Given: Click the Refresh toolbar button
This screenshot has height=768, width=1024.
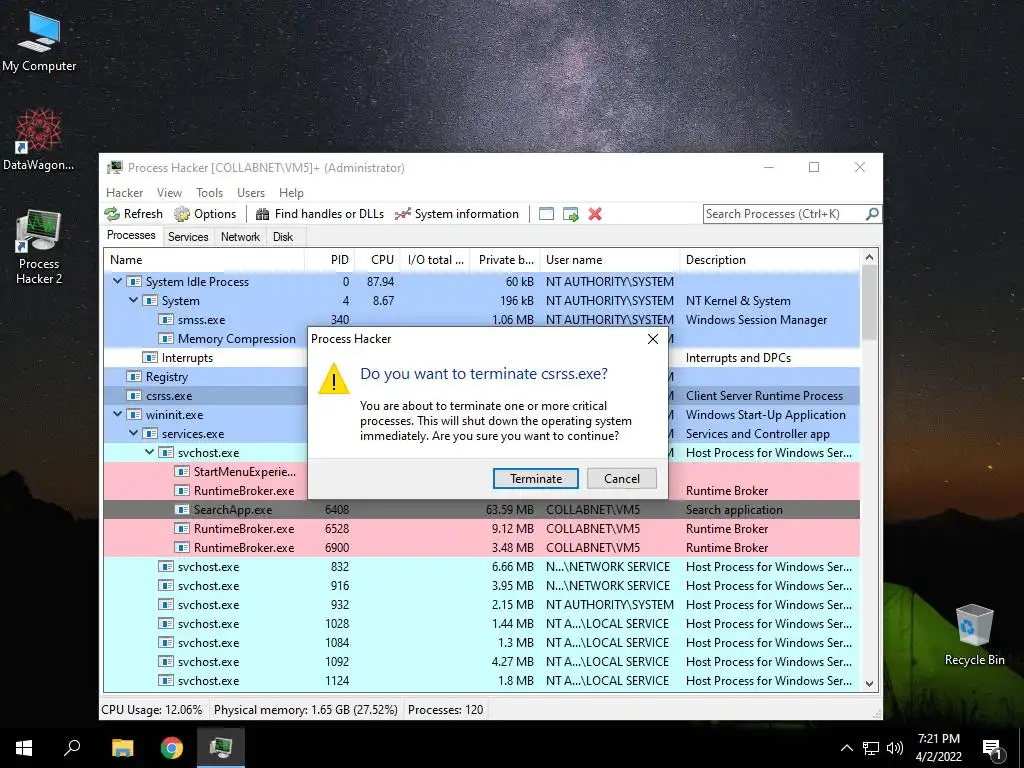Looking at the screenshot, I should coord(134,214).
